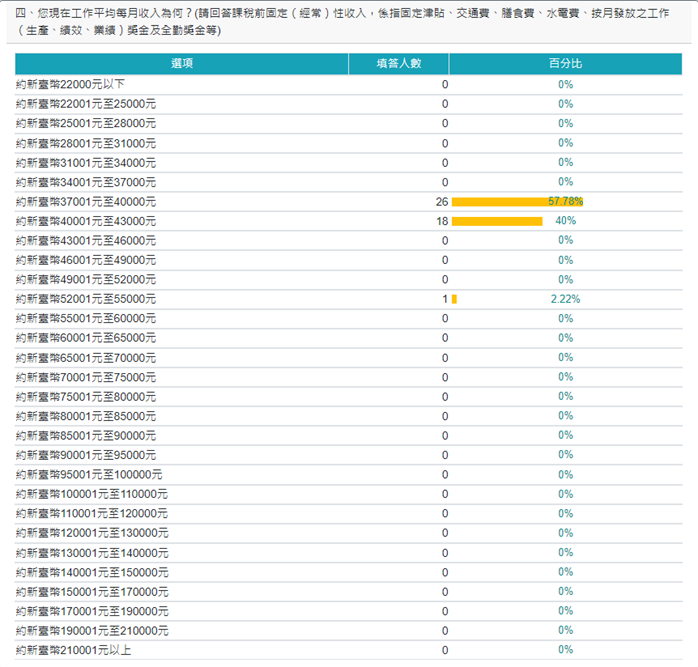
Task: Click the orange bar in the 40001元至43000元 row
Action: (497, 221)
